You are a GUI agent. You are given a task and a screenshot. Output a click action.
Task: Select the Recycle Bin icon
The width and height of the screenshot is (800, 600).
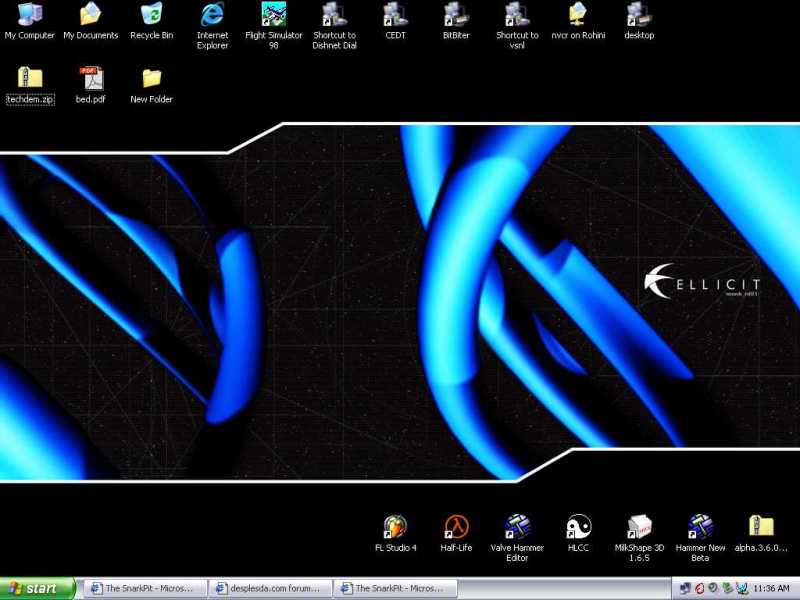click(x=151, y=14)
